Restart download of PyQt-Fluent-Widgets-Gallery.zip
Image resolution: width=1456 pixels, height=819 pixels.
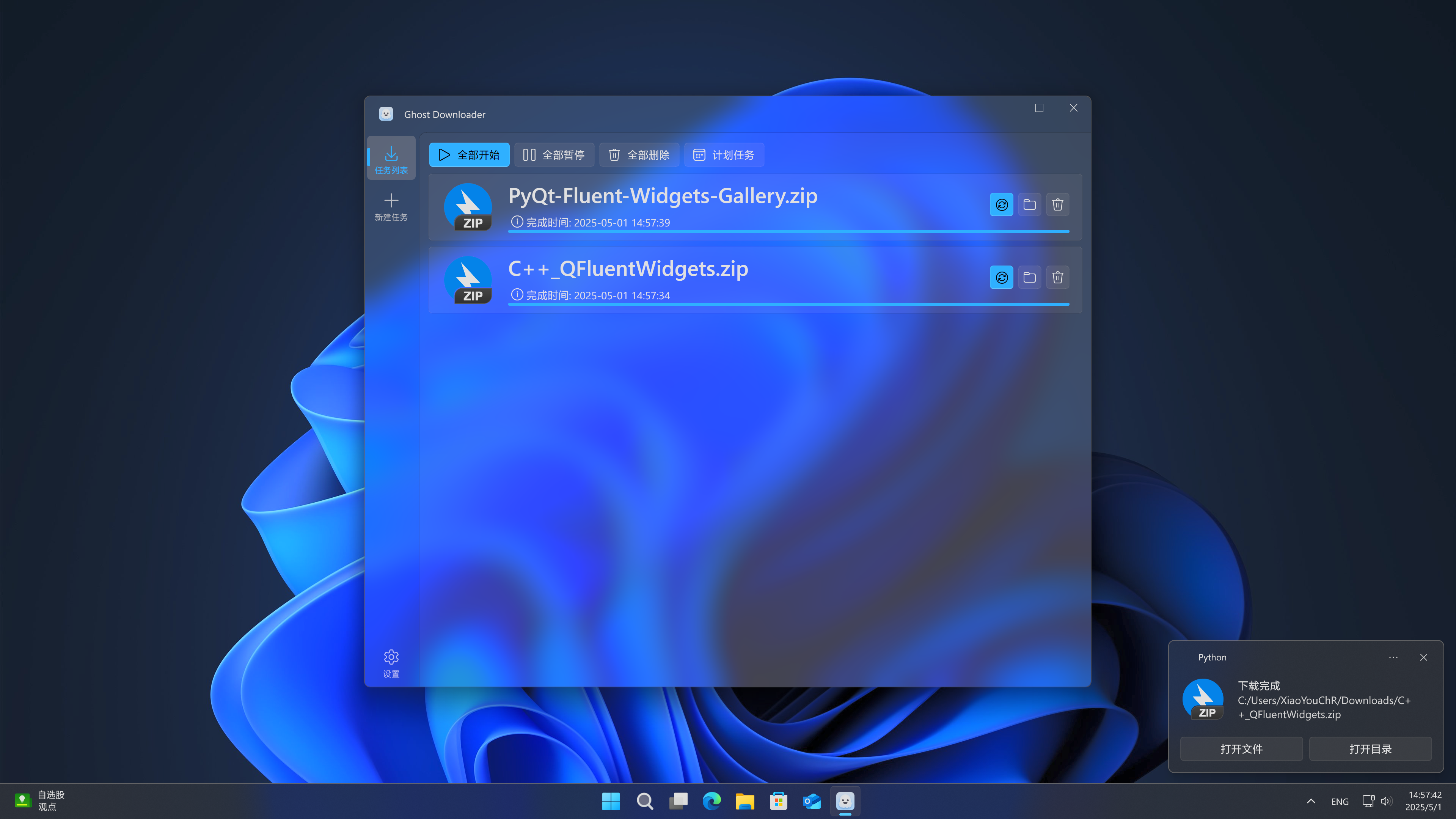click(1001, 204)
